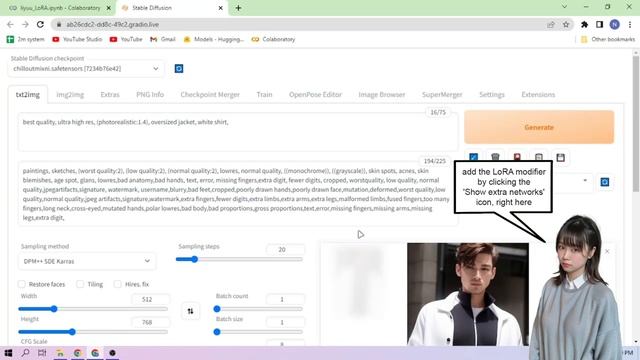The height and width of the screenshot is (360, 640).
Task: Clear the prompt with the trash icon
Action: pyautogui.click(x=495, y=157)
